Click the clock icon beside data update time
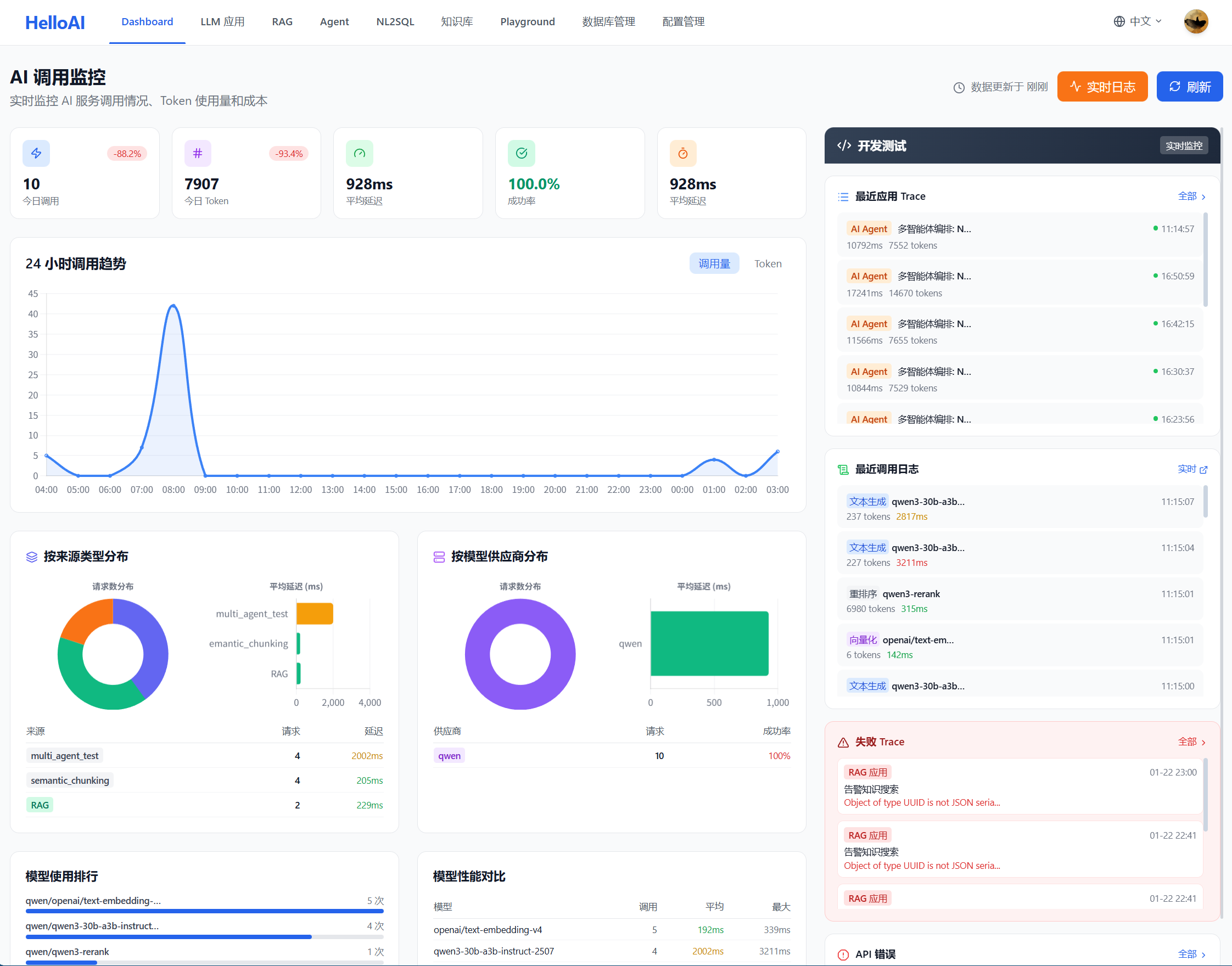Image resolution: width=1232 pixels, height=966 pixels. (x=958, y=88)
